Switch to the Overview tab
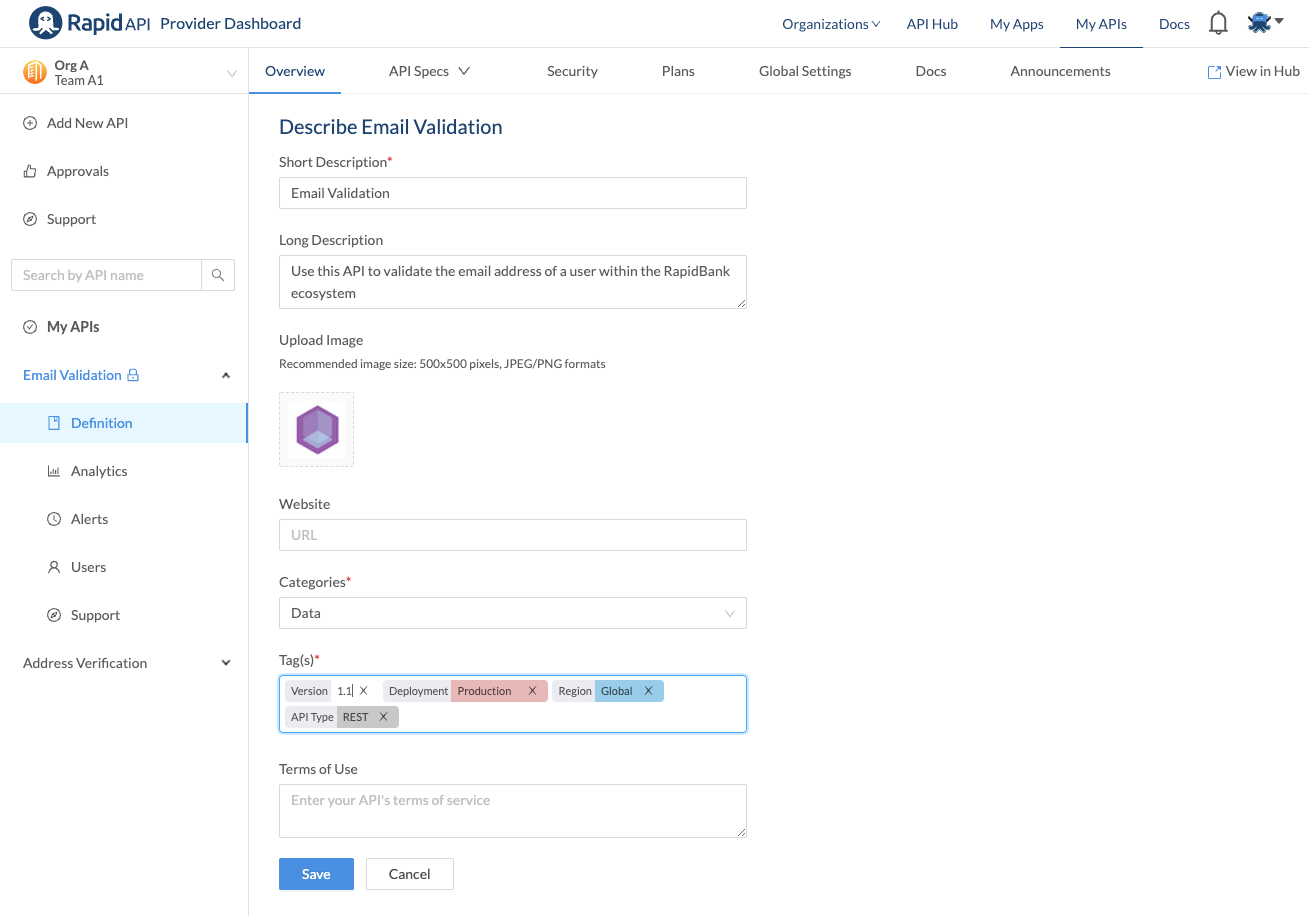 click(x=295, y=71)
